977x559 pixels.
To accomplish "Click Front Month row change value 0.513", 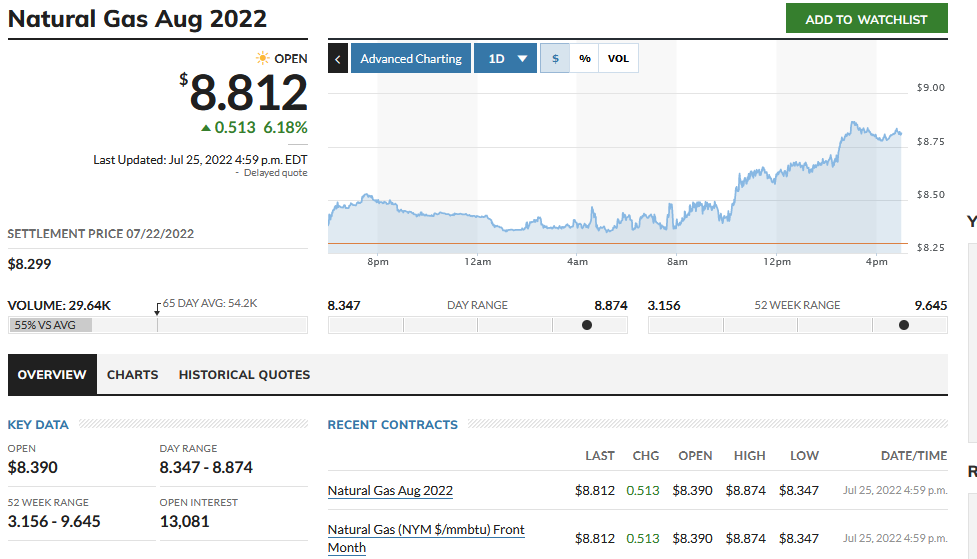I will (642, 538).
